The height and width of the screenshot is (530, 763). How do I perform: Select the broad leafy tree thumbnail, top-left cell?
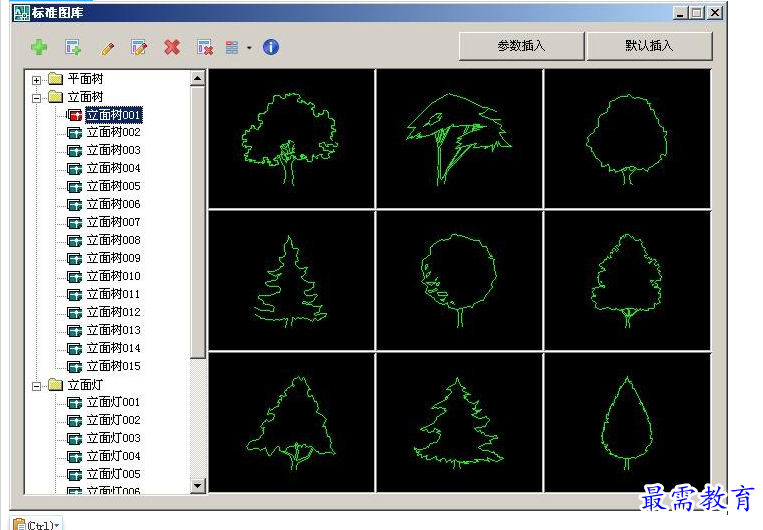click(x=291, y=139)
